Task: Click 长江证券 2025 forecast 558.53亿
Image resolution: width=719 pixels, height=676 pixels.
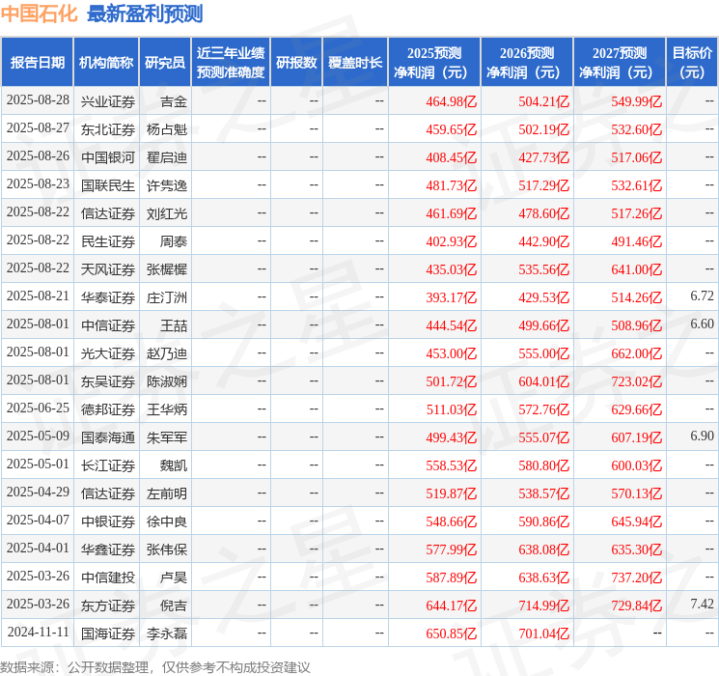Action: click(451, 465)
